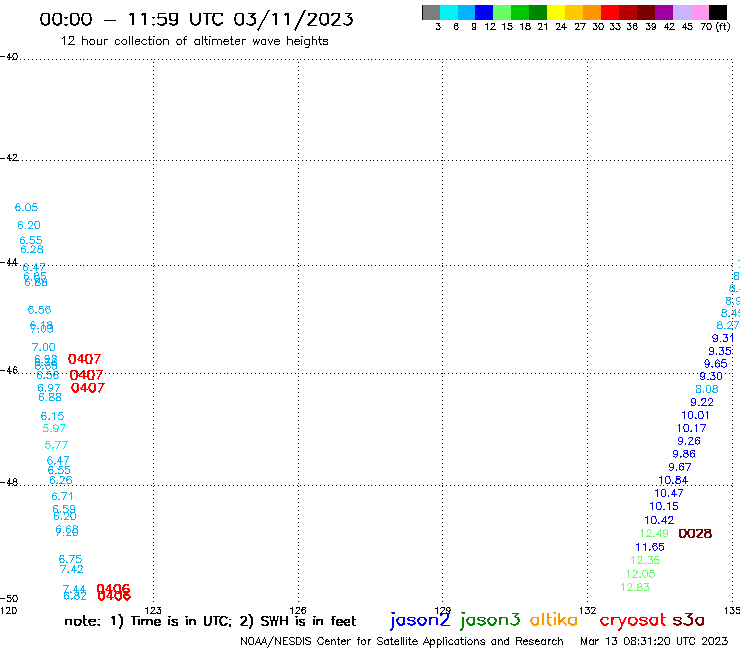Screen dimensions: 740x650
Task: Click the red 'cryosat' satellite label
Action: pos(632,620)
